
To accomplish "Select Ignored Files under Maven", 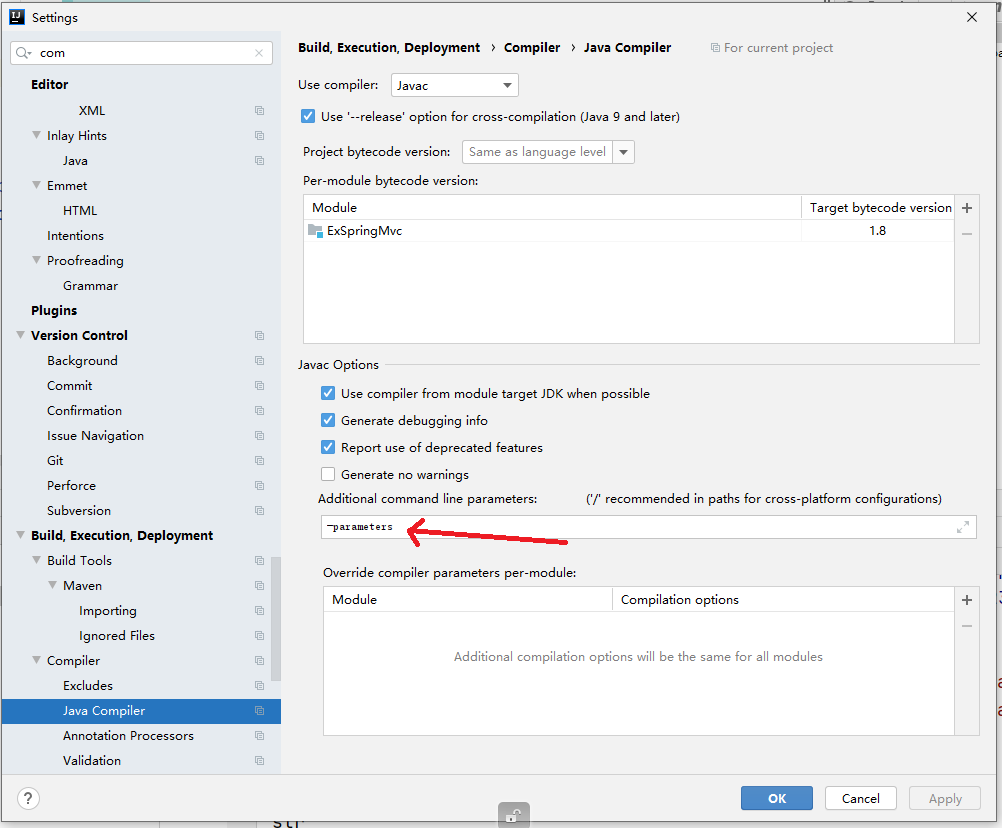I will (x=116, y=636).
